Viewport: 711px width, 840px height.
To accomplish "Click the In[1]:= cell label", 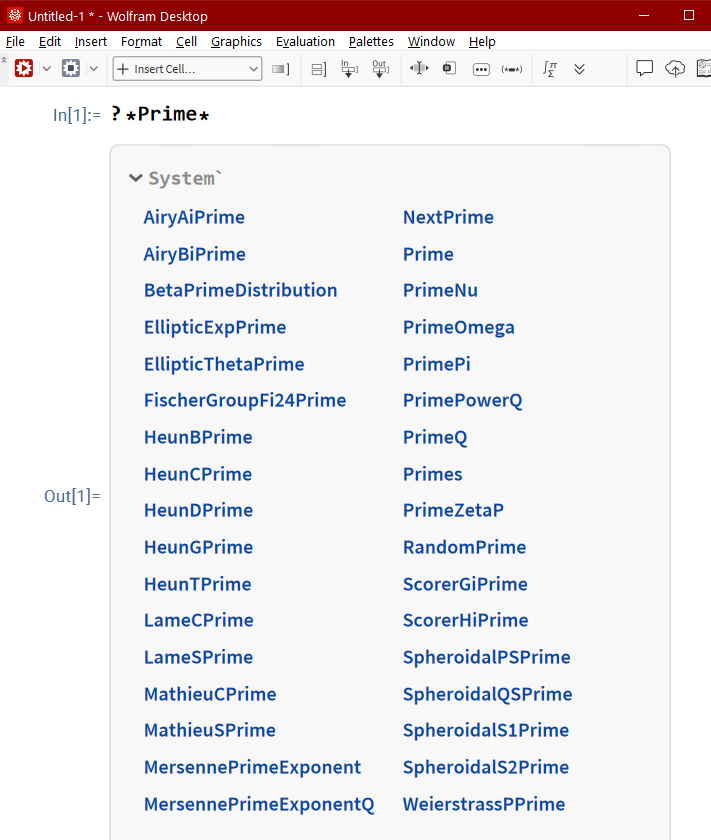I will [x=77, y=115].
